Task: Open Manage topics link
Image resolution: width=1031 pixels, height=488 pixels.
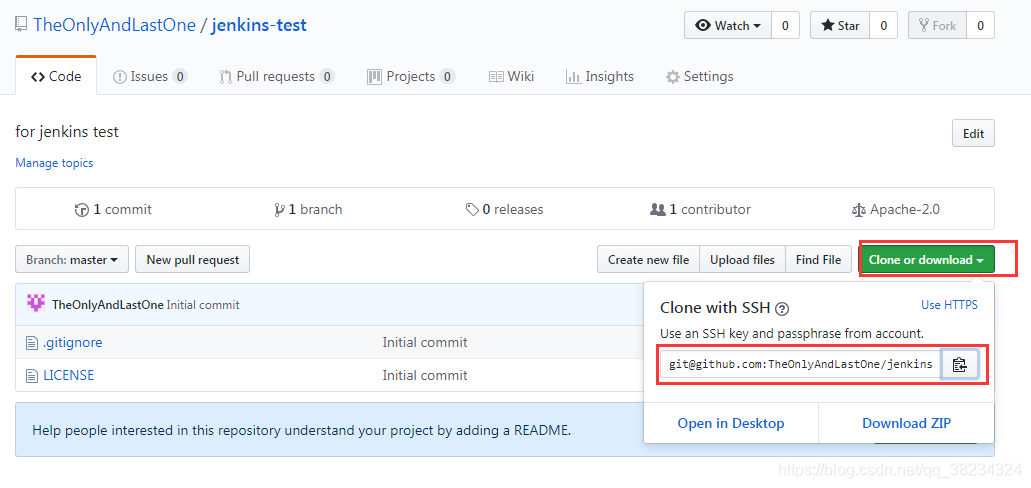Action: [55, 162]
